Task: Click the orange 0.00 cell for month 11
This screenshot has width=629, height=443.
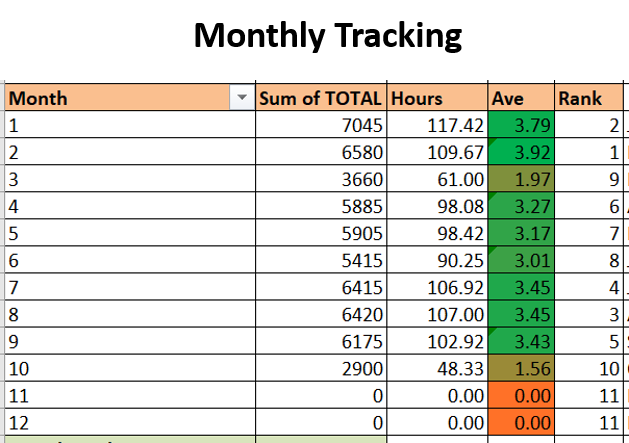Action: 520,396
